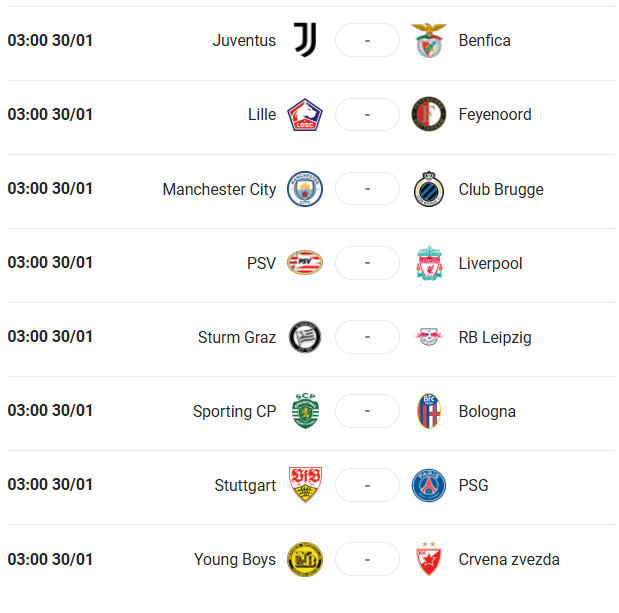The width and height of the screenshot is (619, 613).
Task: Select the Liverpool crest
Action: click(429, 263)
